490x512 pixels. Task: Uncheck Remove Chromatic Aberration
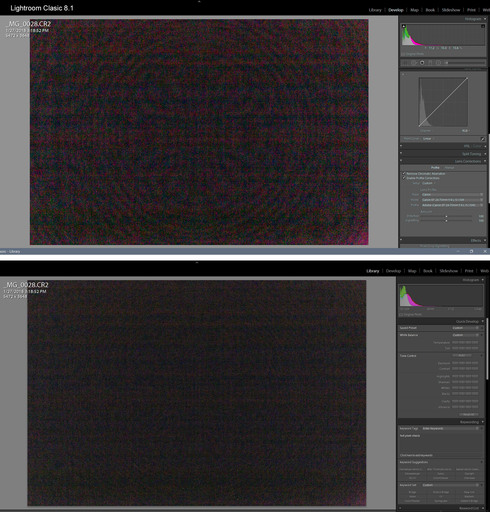coord(404,174)
